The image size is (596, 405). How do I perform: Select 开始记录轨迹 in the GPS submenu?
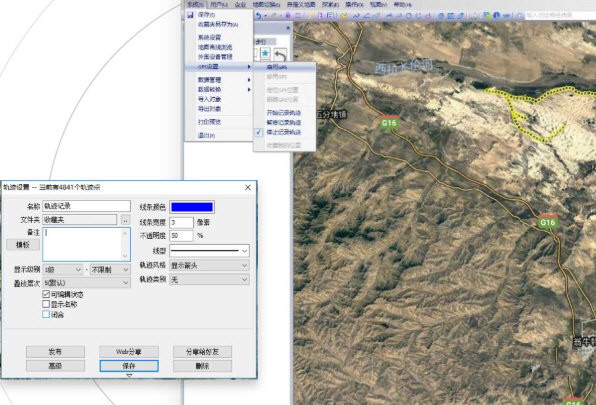pos(284,113)
